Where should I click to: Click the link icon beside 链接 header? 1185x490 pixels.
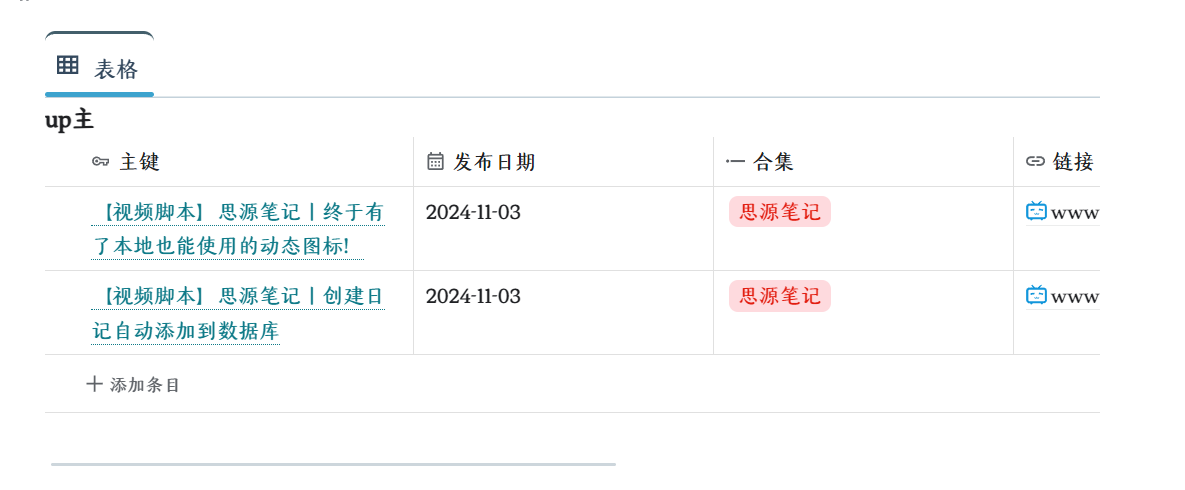1035,162
